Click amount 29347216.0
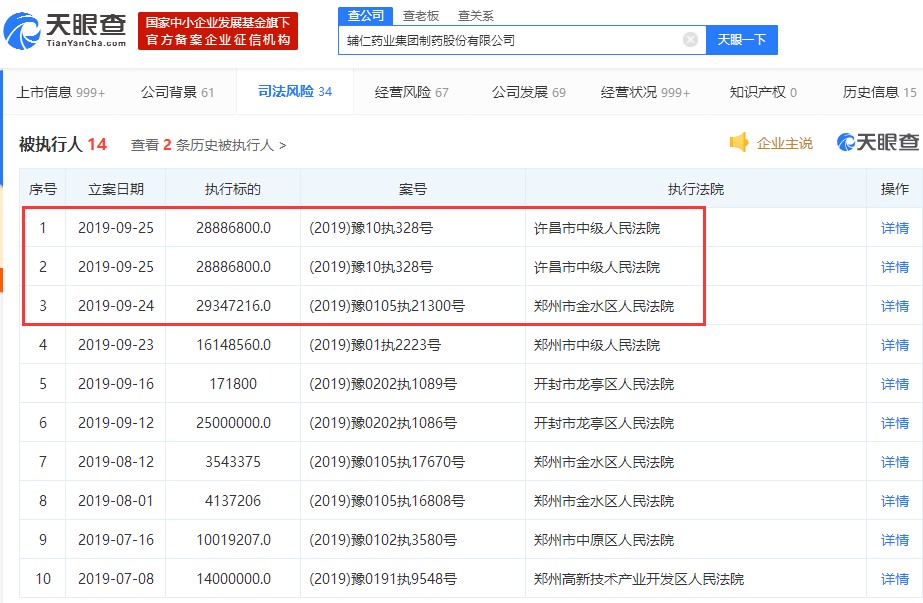This screenshot has width=923, height=603. coord(233,306)
